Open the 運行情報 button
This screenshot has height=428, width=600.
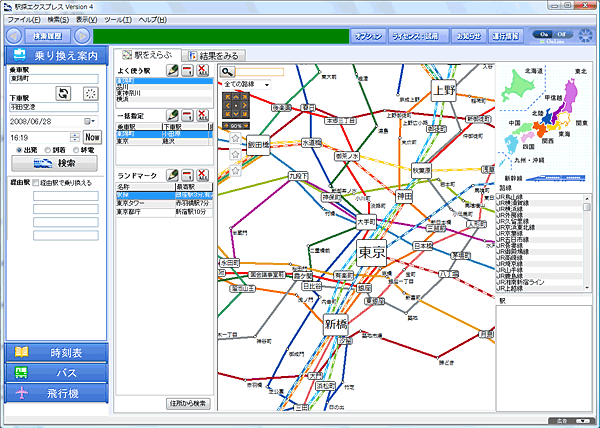[505, 36]
